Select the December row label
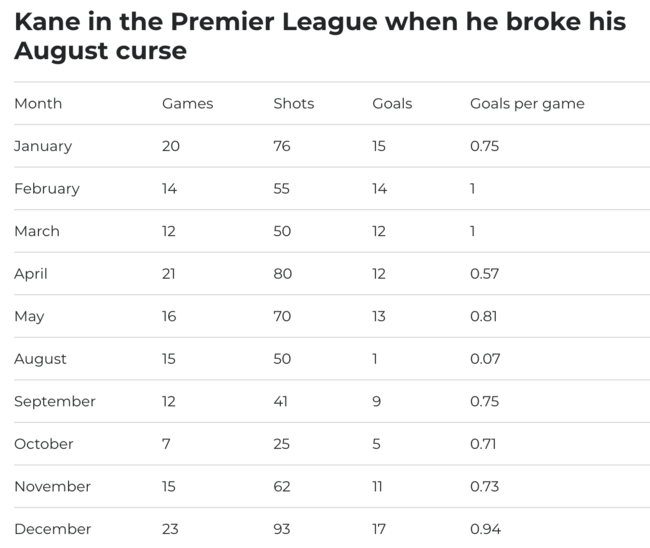 [x=53, y=529]
